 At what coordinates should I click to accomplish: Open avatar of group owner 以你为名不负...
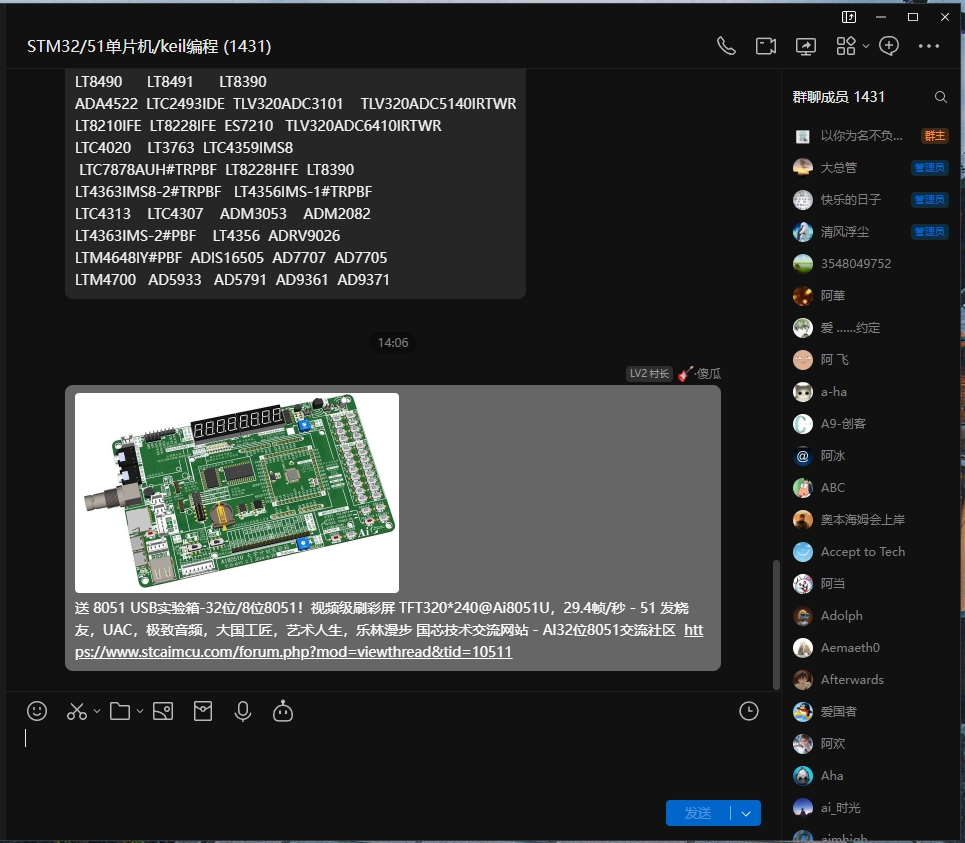tap(803, 136)
